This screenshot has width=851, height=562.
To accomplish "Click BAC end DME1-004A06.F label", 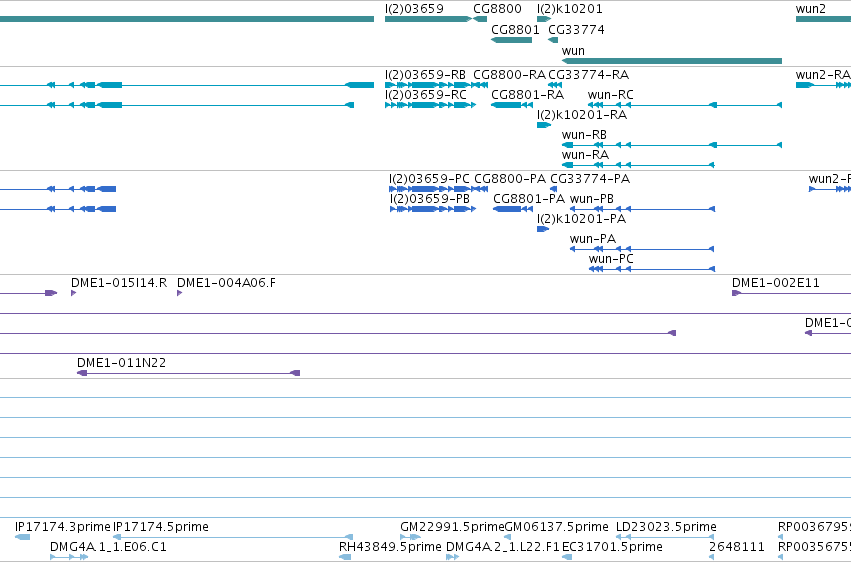I will point(226,283).
